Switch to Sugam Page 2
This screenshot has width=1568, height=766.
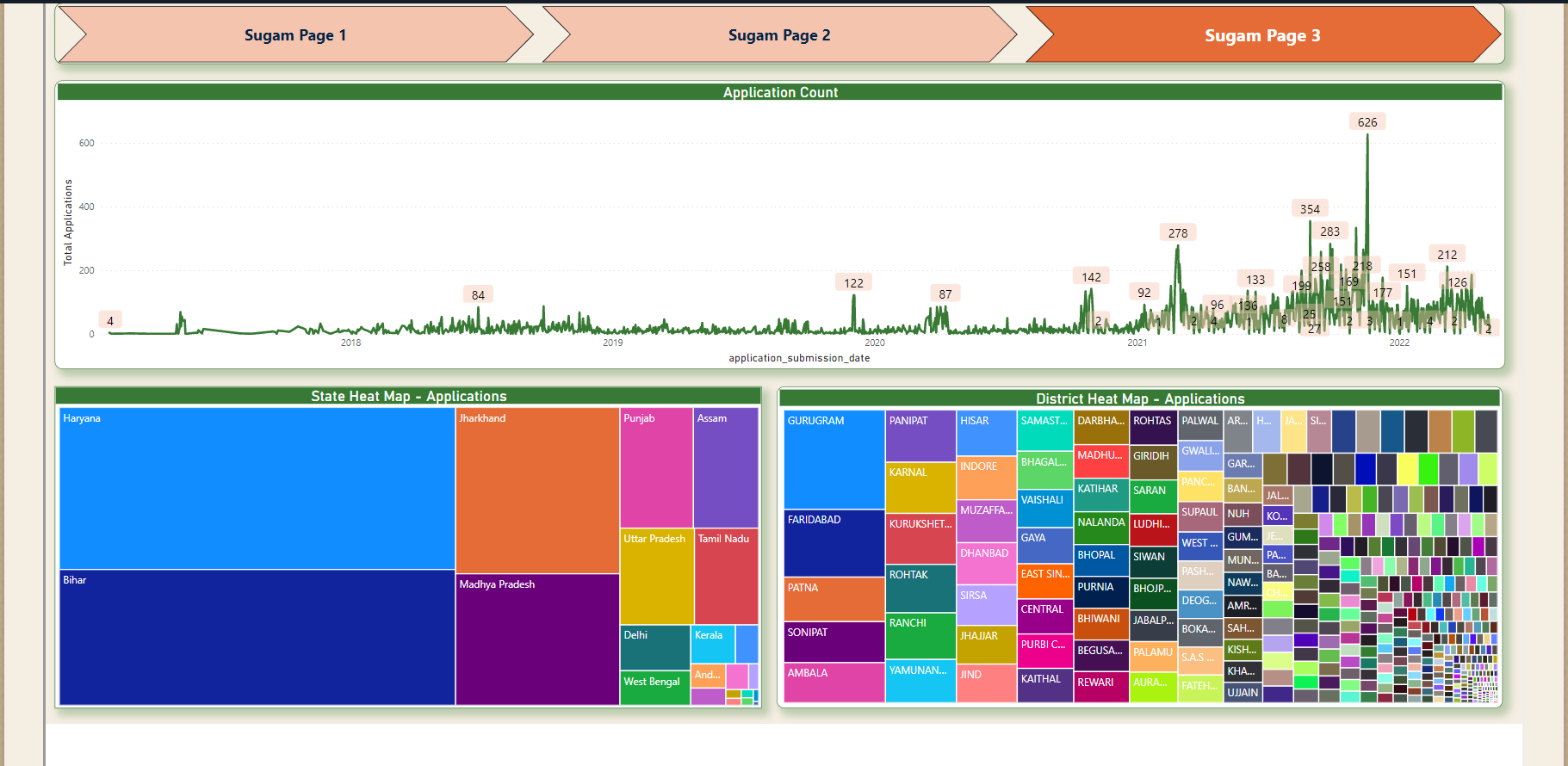pyautogui.click(x=778, y=35)
